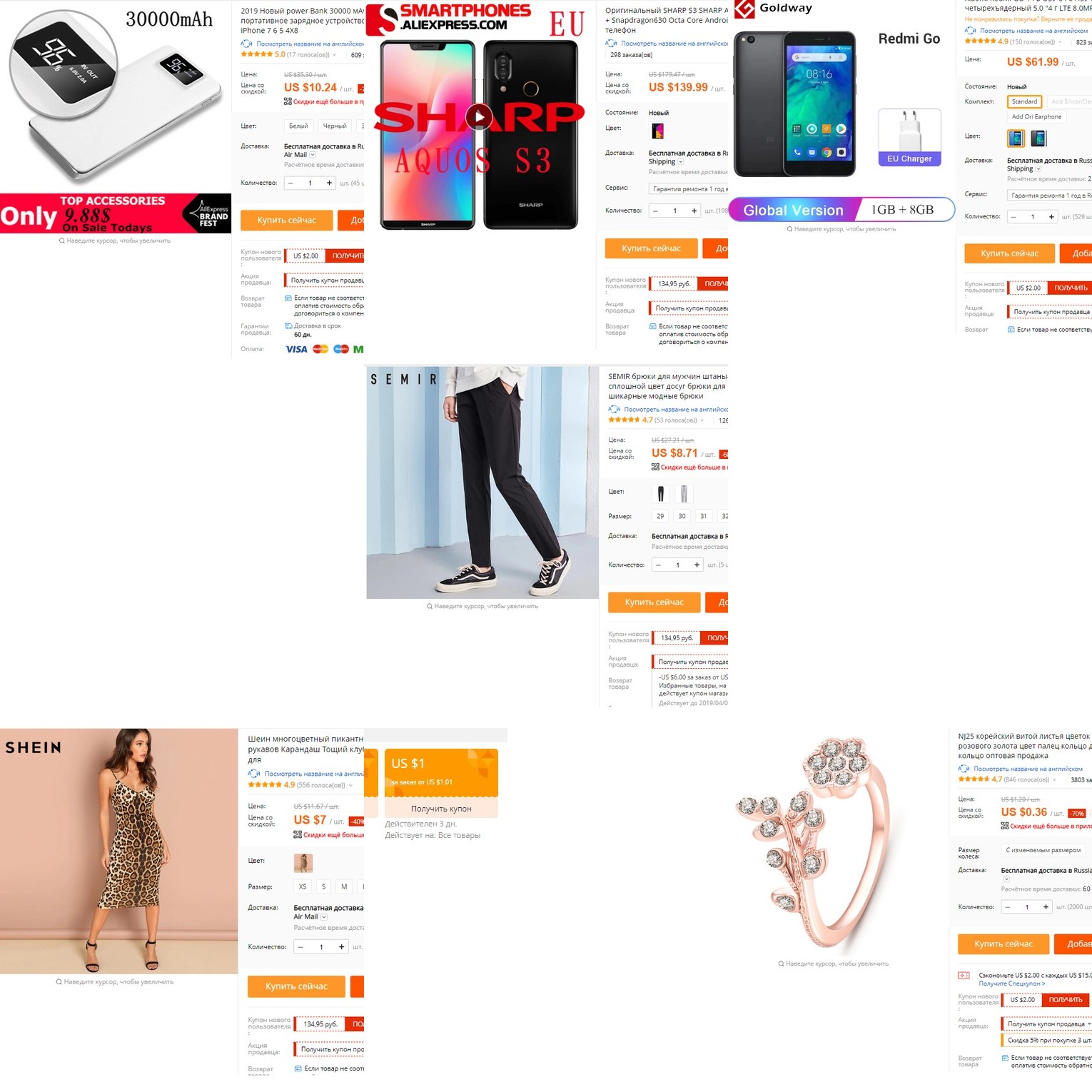
Task: Click Купить сейчас for the SHEIN dress
Action: click(296, 986)
